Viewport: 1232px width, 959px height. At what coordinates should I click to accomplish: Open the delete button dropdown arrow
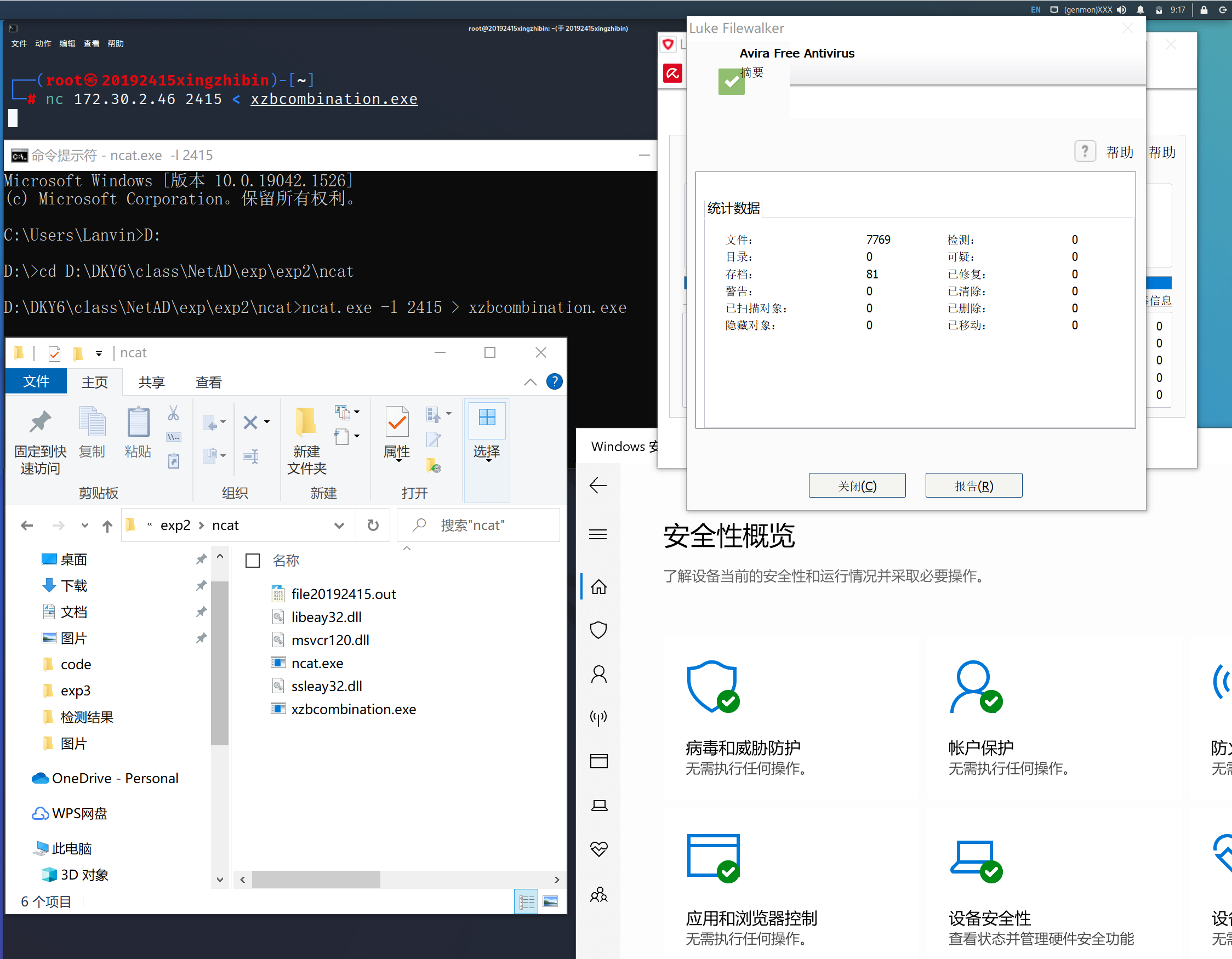267,422
